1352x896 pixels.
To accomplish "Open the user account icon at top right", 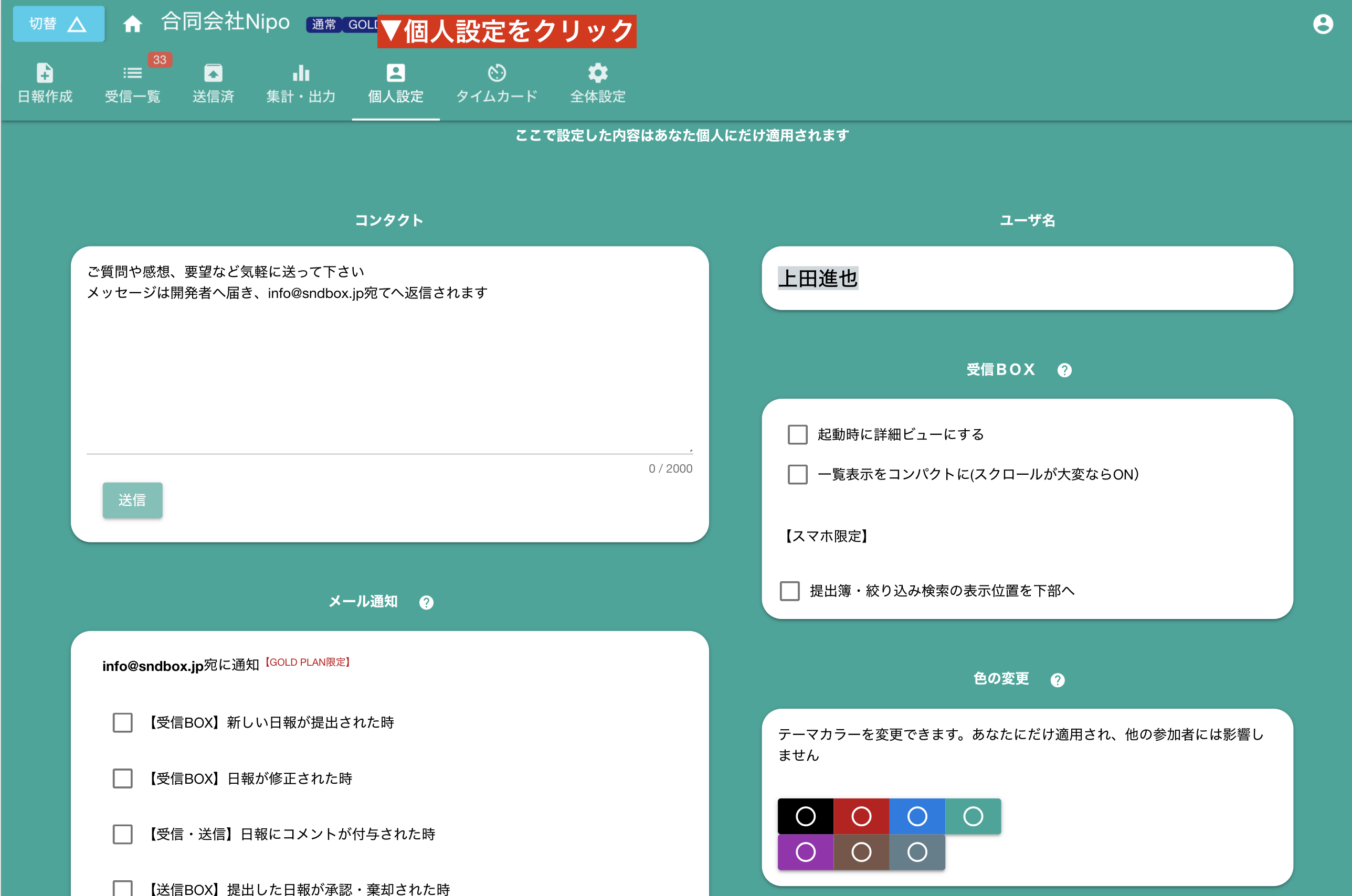I will (1323, 24).
